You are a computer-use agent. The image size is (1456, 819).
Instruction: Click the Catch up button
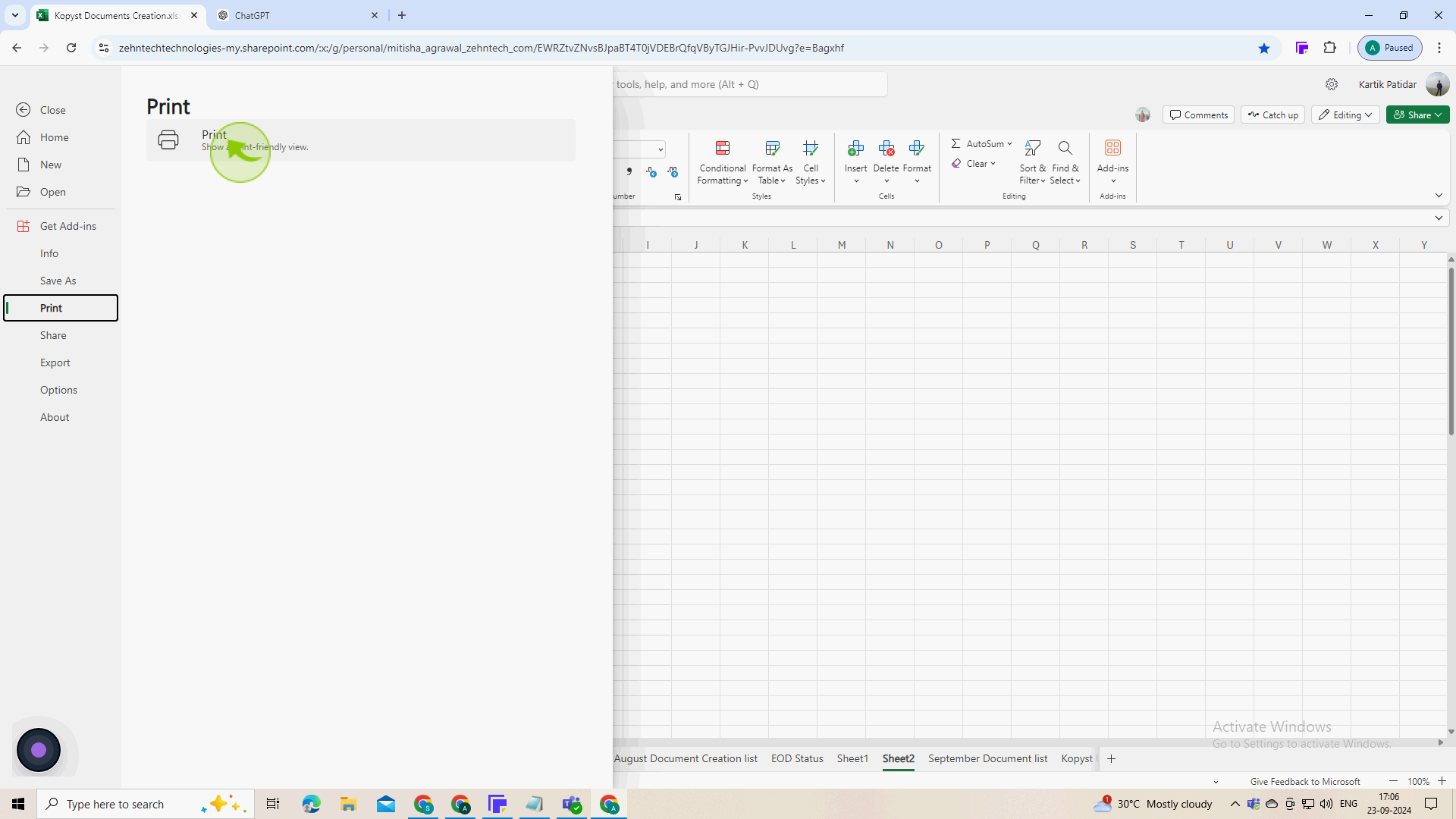(x=1272, y=115)
